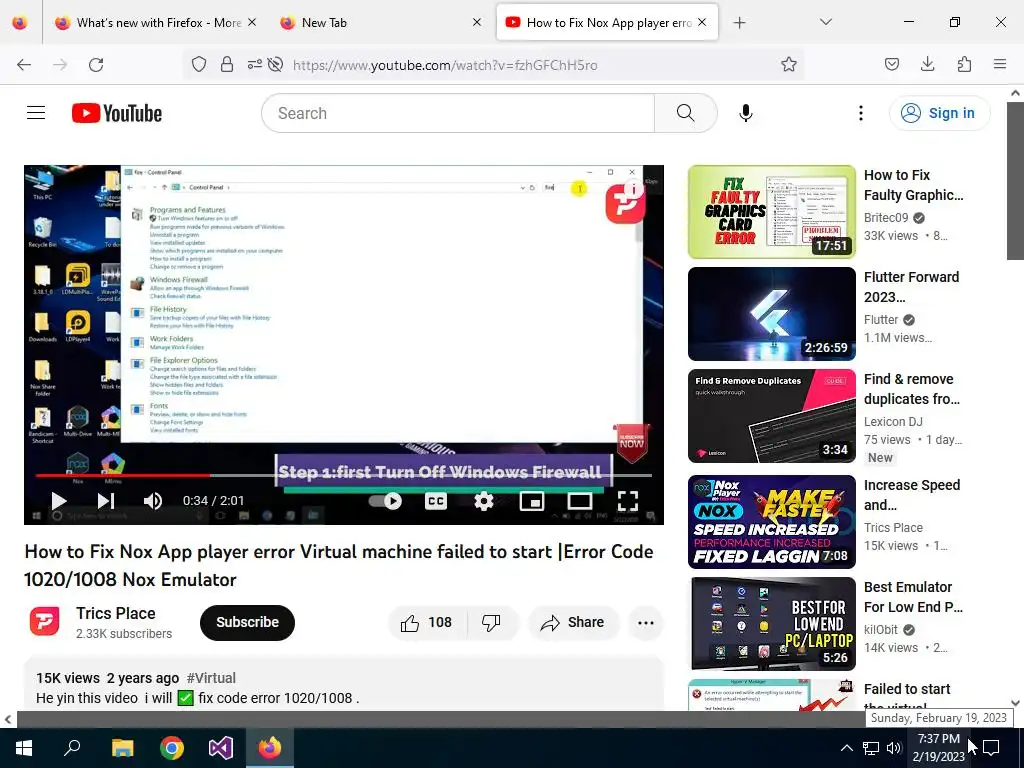Screen dimensions: 1024x768
Task: Toggle closed captions (CC)
Action: (436, 501)
